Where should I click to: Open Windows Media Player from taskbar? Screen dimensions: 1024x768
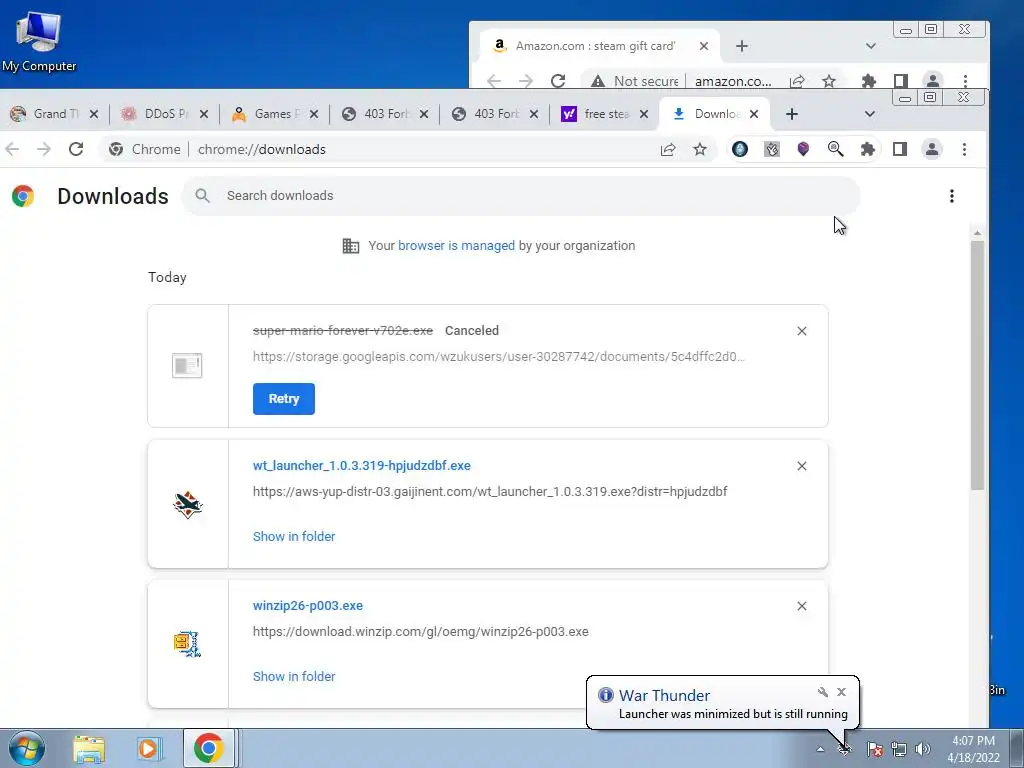pyautogui.click(x=150, y=749)
